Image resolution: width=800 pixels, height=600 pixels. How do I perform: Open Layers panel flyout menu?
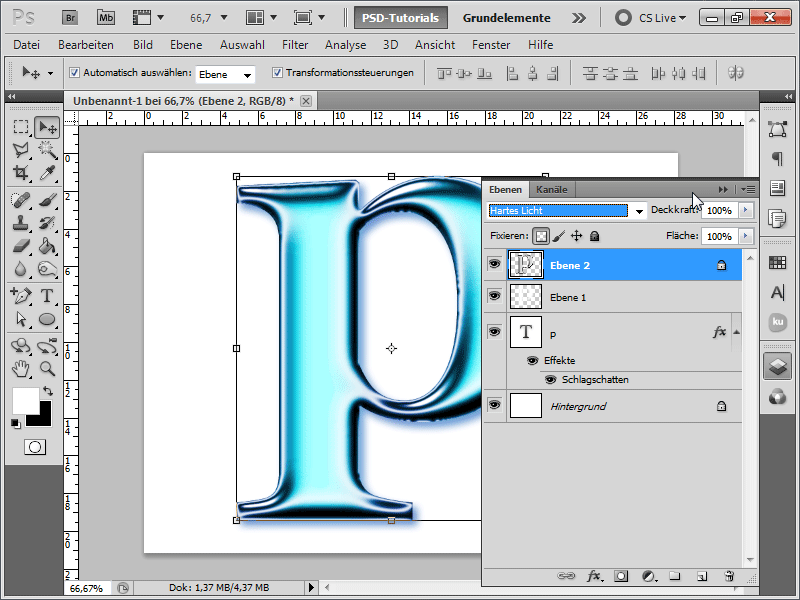pos(748,189)
